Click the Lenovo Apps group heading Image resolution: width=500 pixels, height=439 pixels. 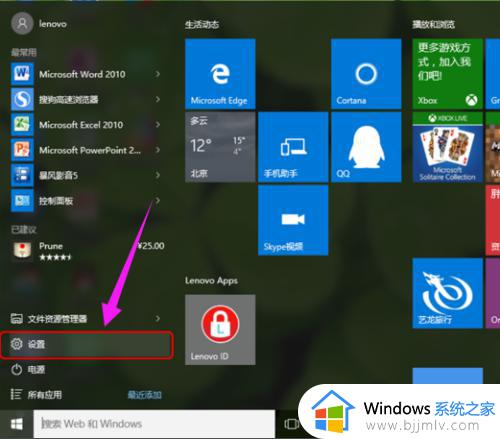coord(211,281)
